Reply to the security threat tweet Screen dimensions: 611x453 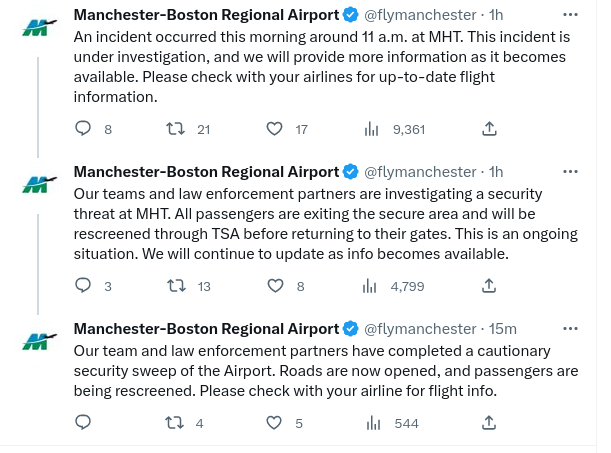pyautogui.click(x=84, y=286)
